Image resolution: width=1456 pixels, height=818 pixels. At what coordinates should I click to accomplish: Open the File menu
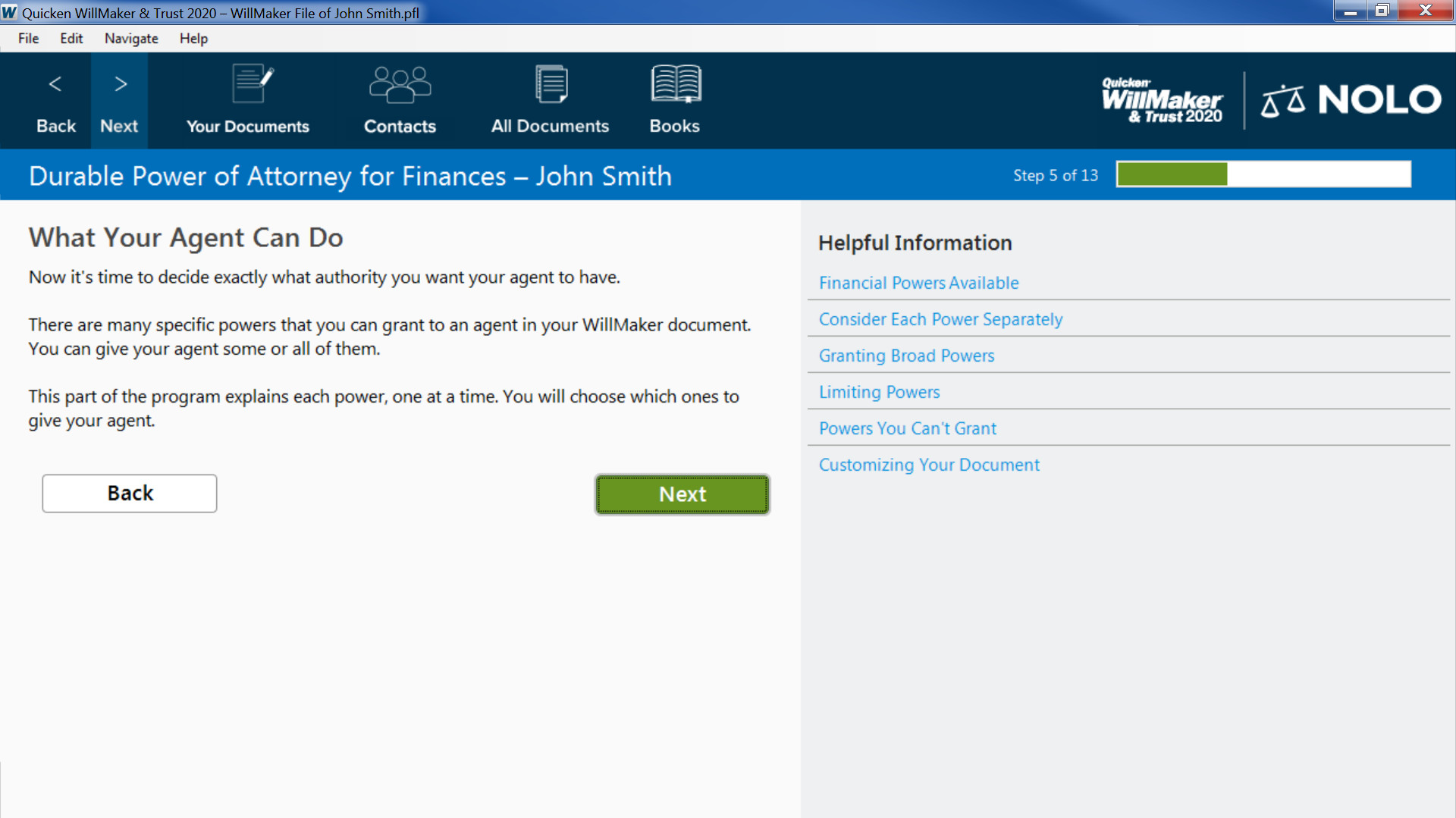tap(27, 39)
